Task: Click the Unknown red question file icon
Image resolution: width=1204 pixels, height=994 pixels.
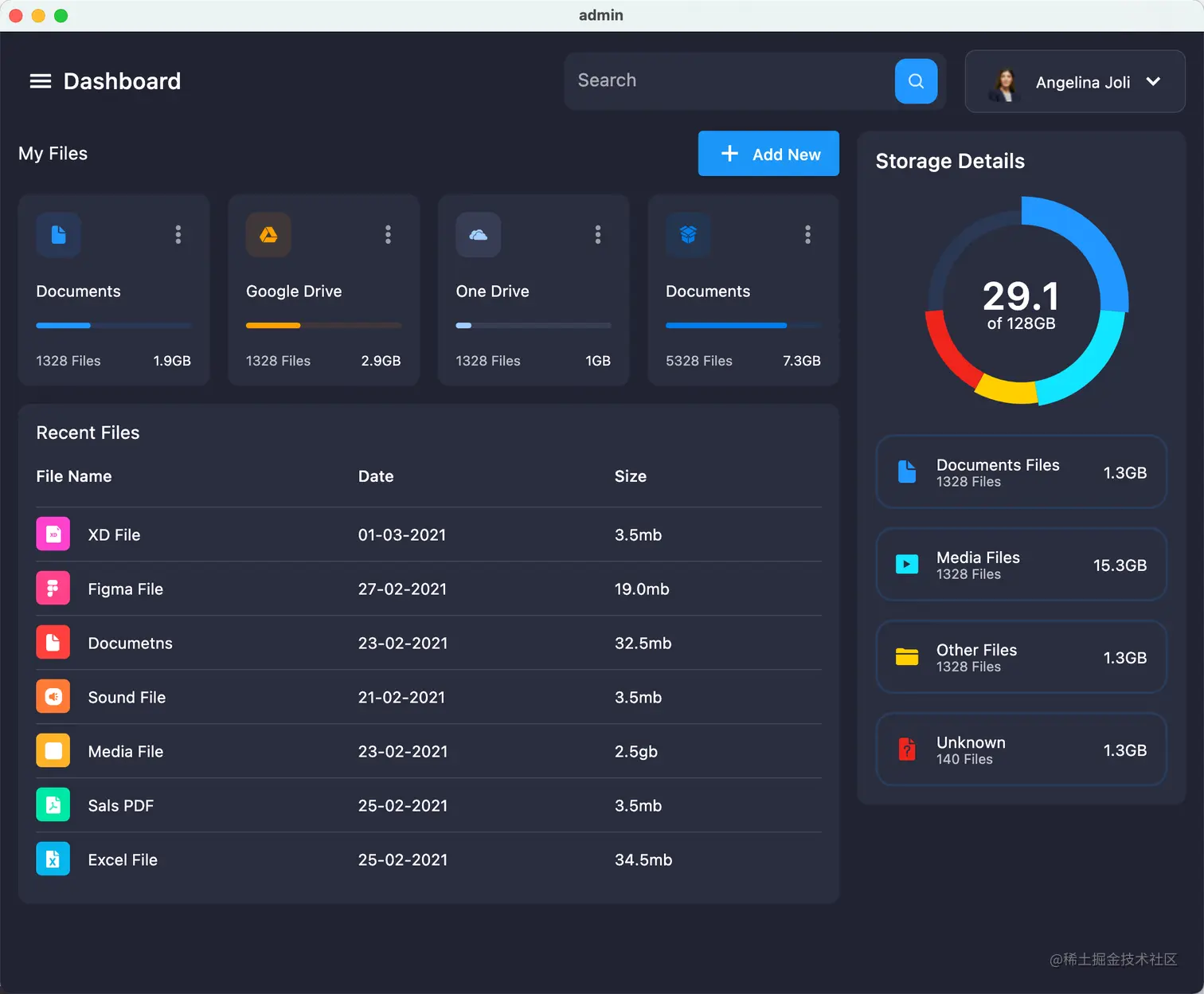Action: click(x=907, y=749)
